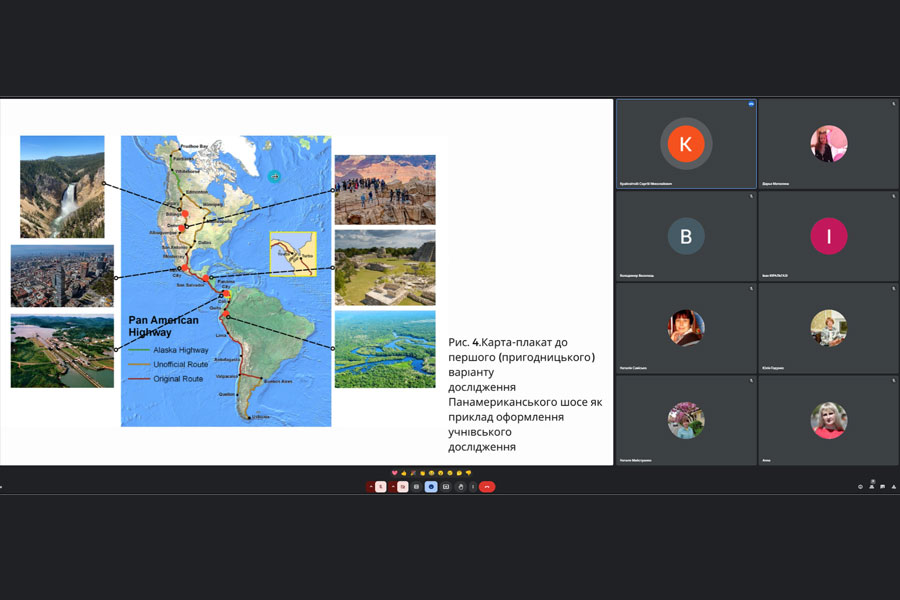Image resolution: width=900 pixels, height=600 pixels.
Task: Send the party popper reaction
Action: [413, 472]
